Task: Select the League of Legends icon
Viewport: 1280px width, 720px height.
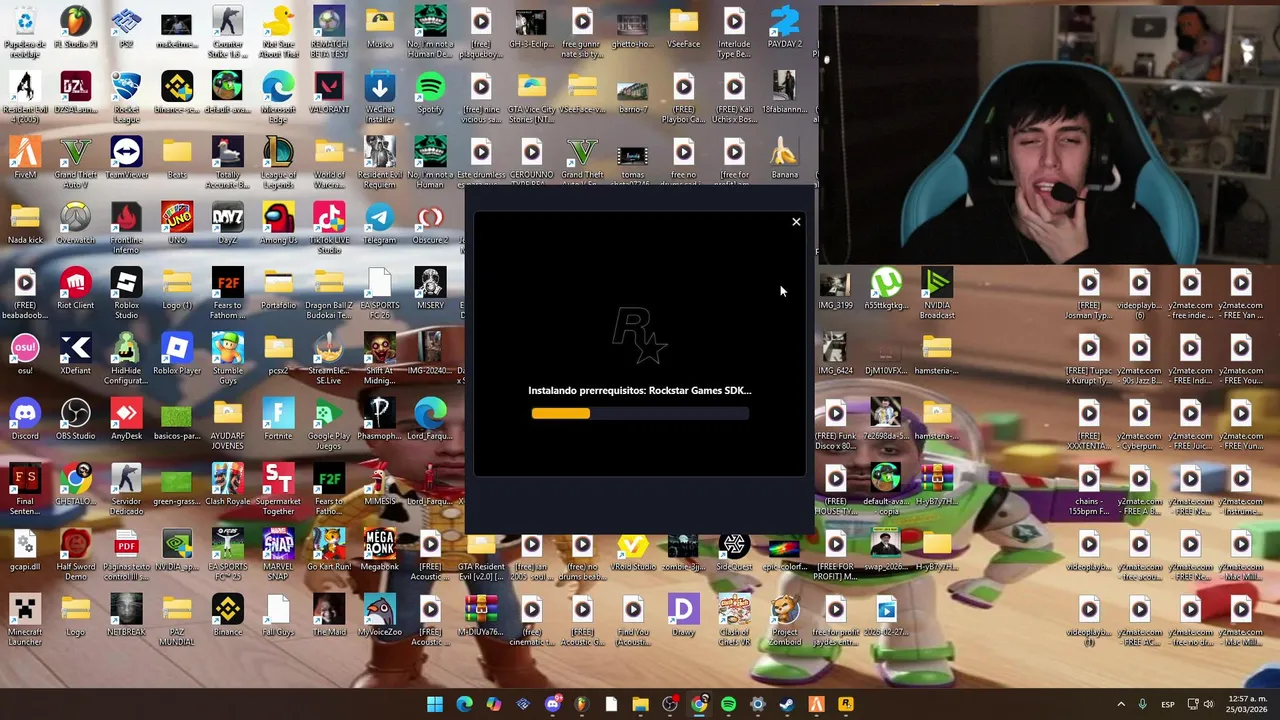Action: click(278, 160)
